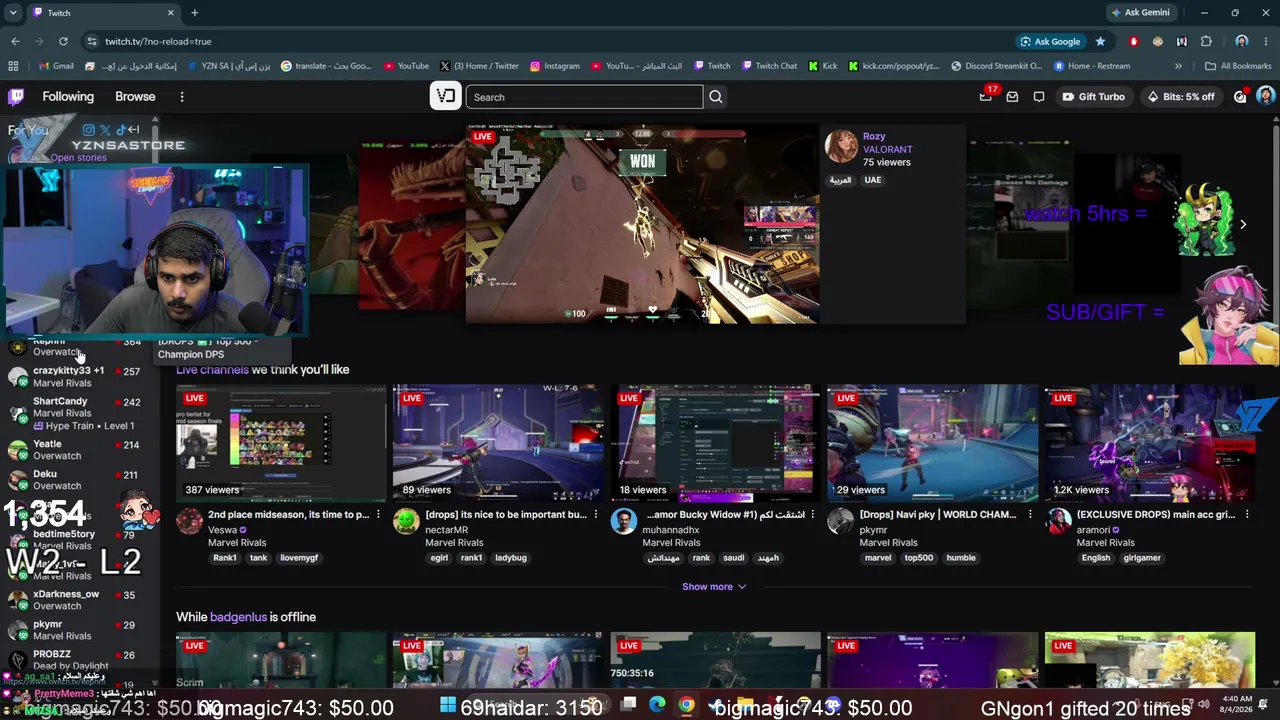Open nectarMR's channel avatar
1280x720 pixels.
click(x=406, y=521)
